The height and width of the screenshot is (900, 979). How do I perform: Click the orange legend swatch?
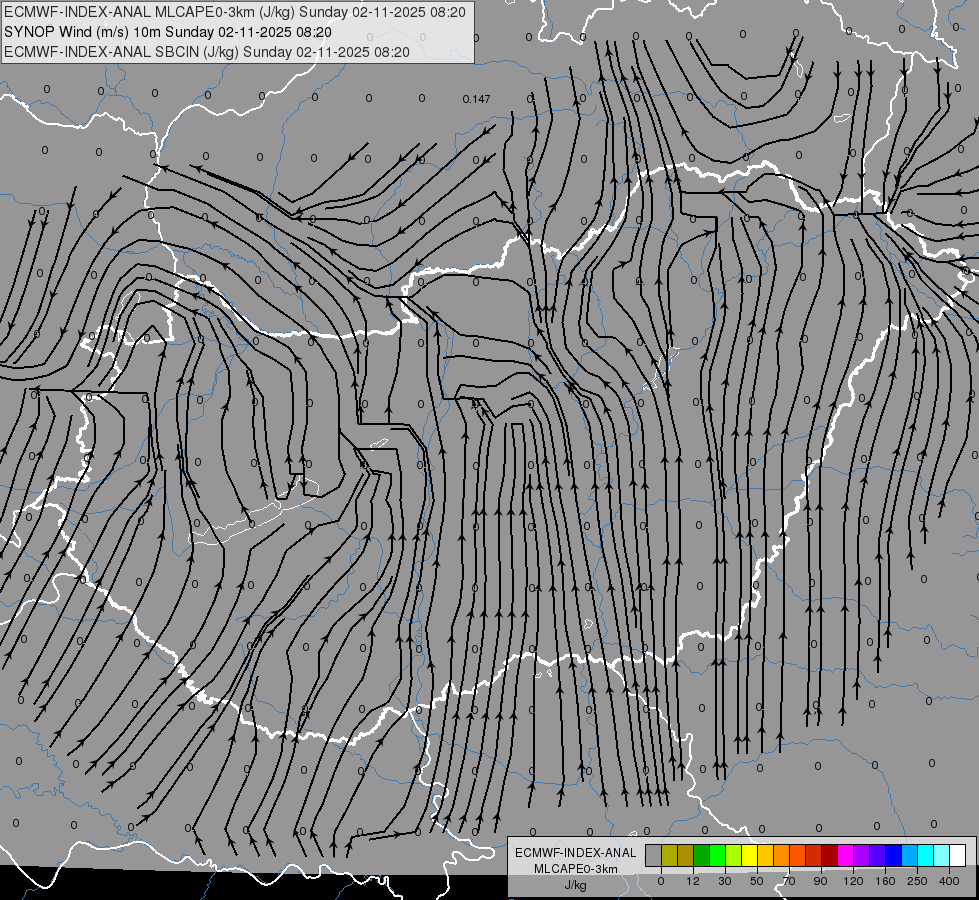coord(782,855)
